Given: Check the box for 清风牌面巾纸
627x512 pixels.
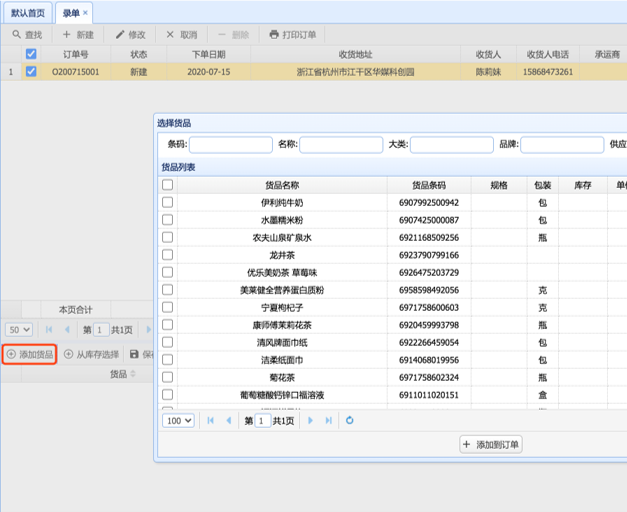Looking at the screenshot, I should click(x=168, y=342).
